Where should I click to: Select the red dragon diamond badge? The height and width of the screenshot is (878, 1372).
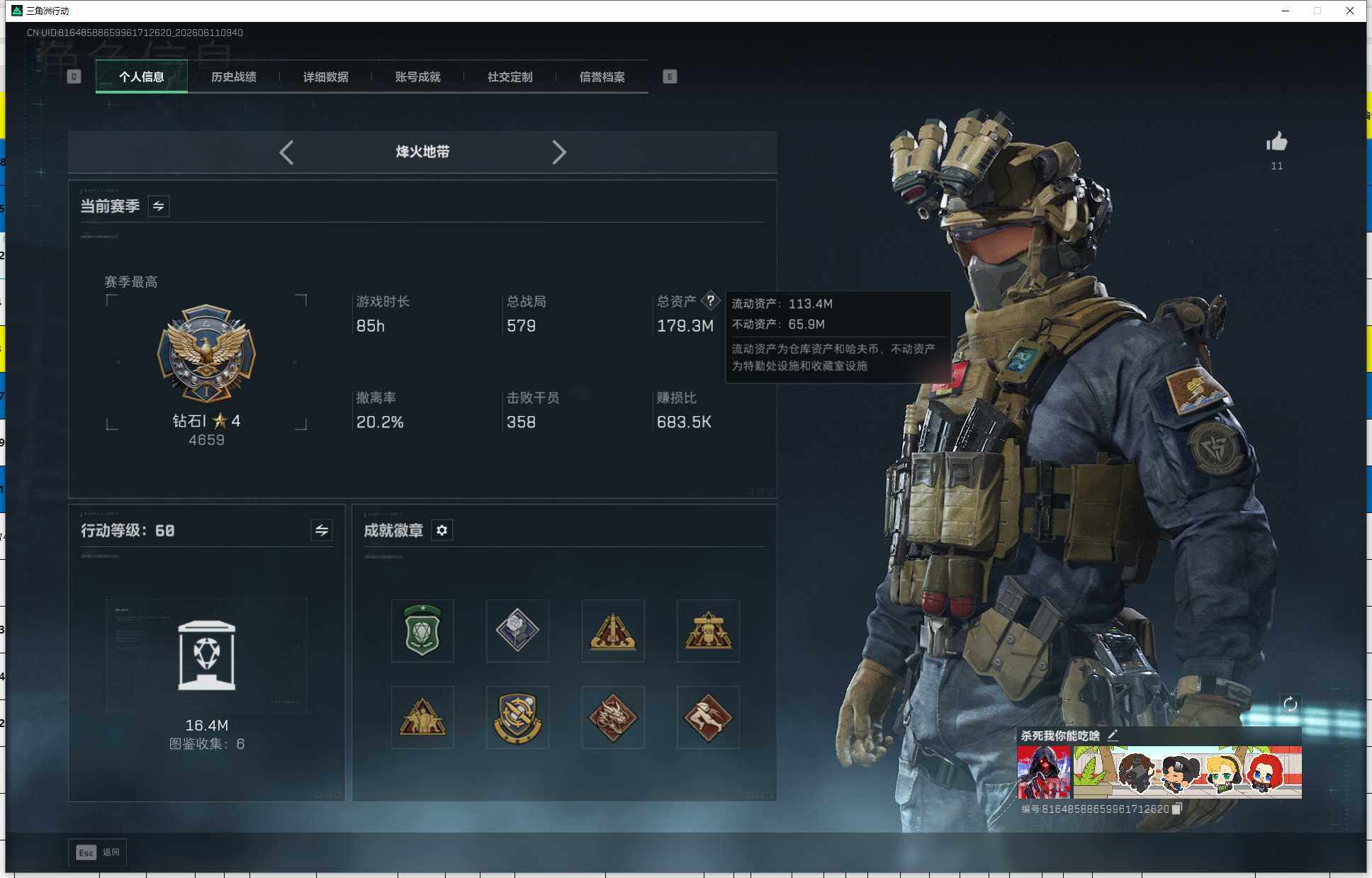click(x=613, y=717)
